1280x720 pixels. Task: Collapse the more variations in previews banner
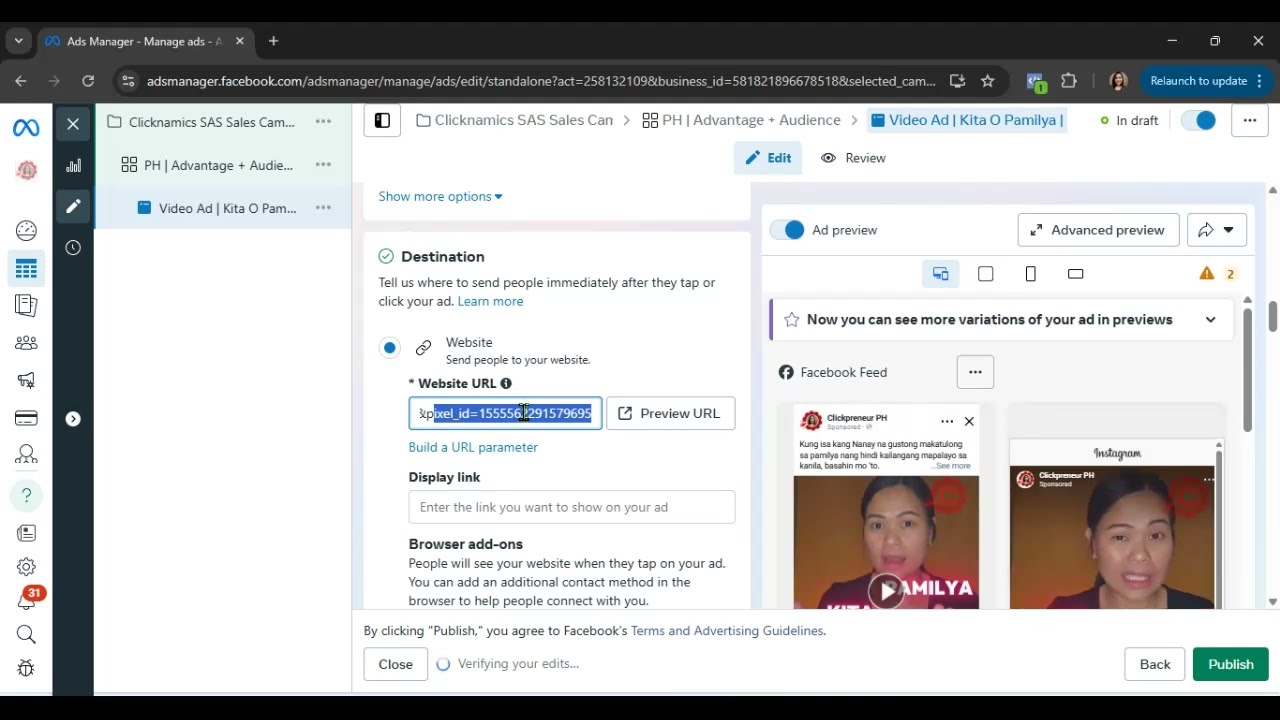tap(1210, 320)
